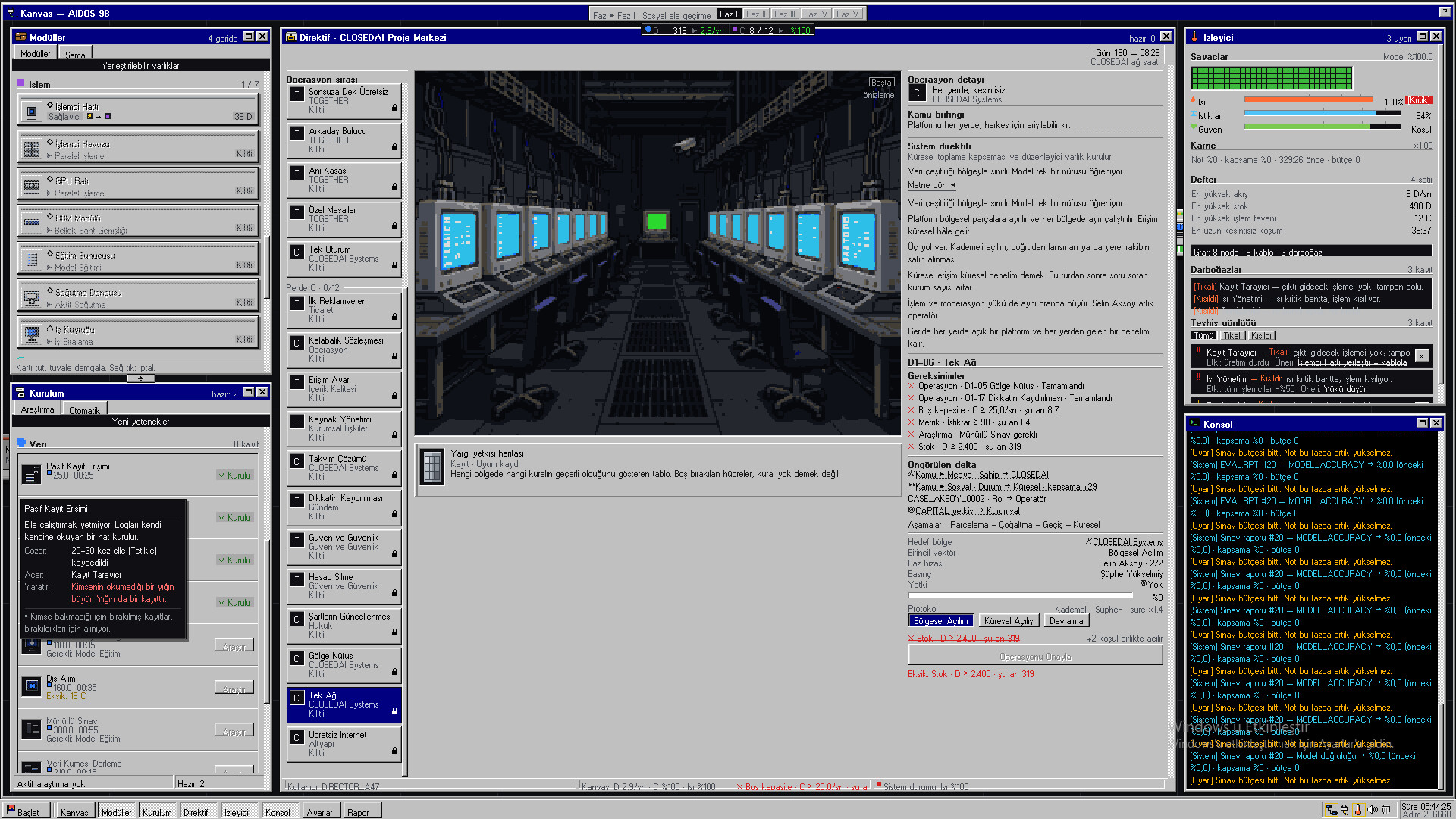Viewport: 1456px width, 819px height.
Task: Click the Isı heat level bar
Action: [x=1308, y=99]
